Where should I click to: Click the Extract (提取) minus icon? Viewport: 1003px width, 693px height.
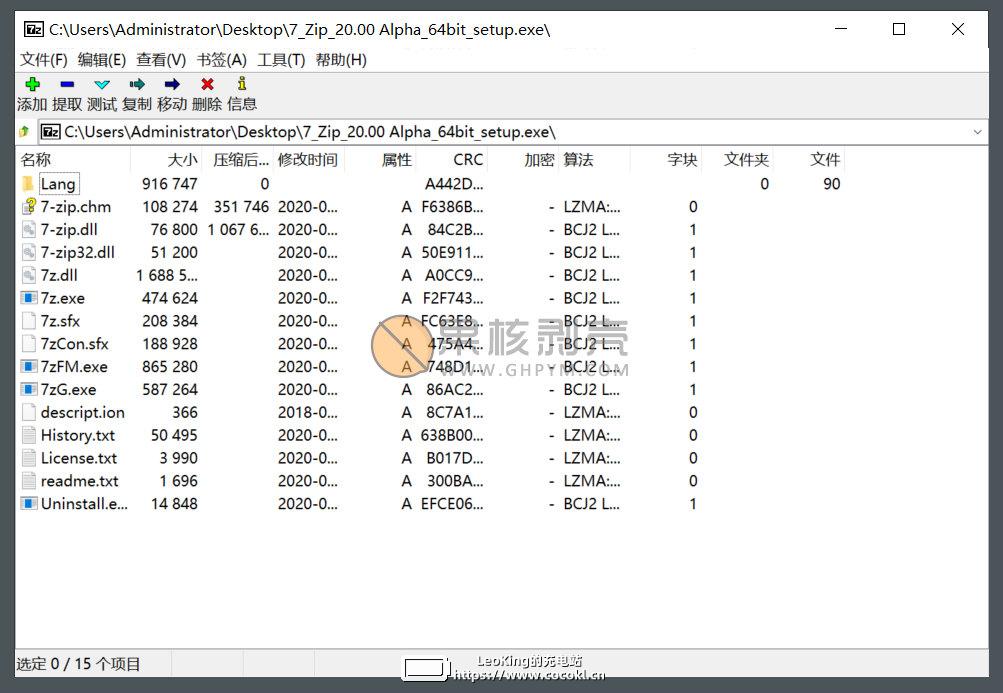(x=67, y=84)
